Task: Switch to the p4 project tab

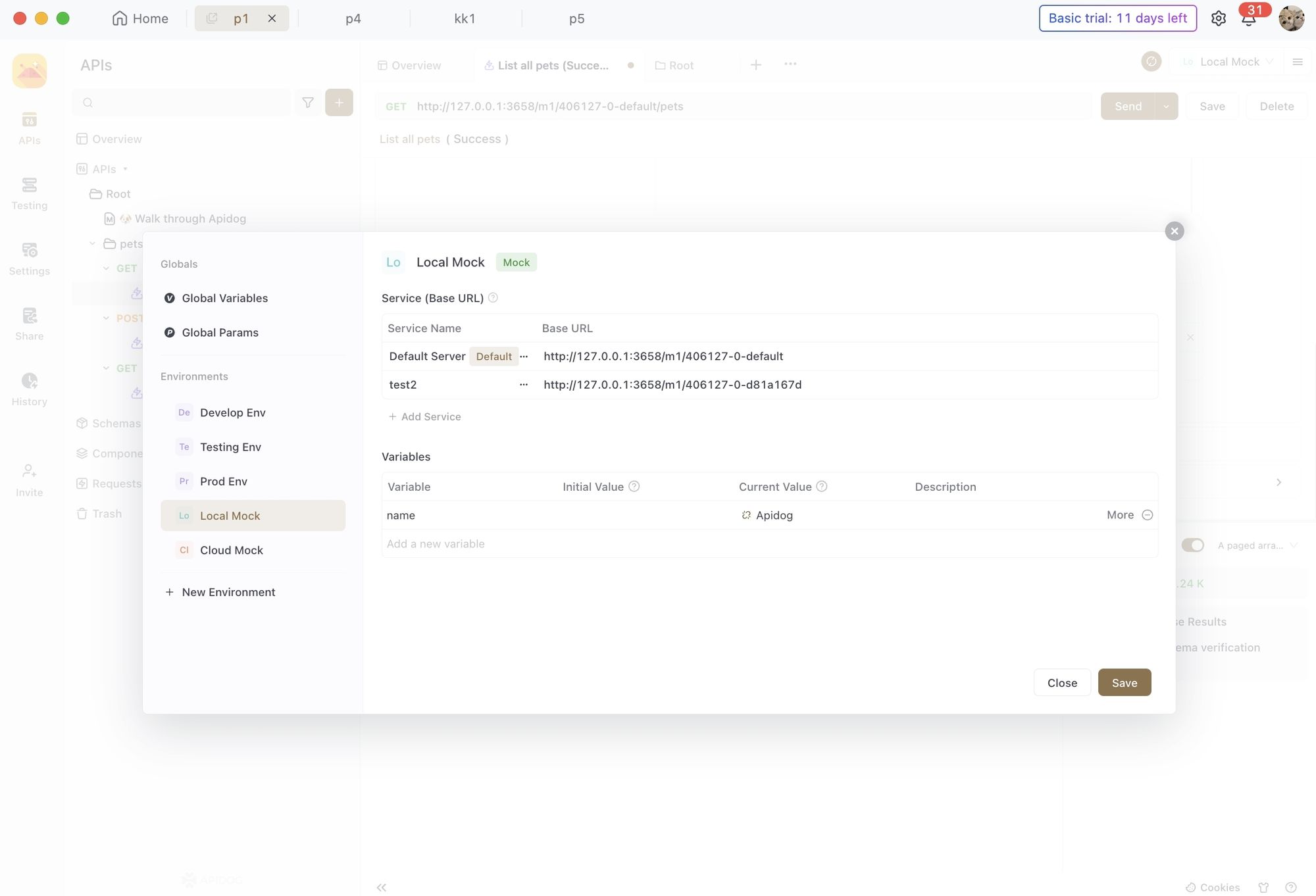Action: pos(353,18)
